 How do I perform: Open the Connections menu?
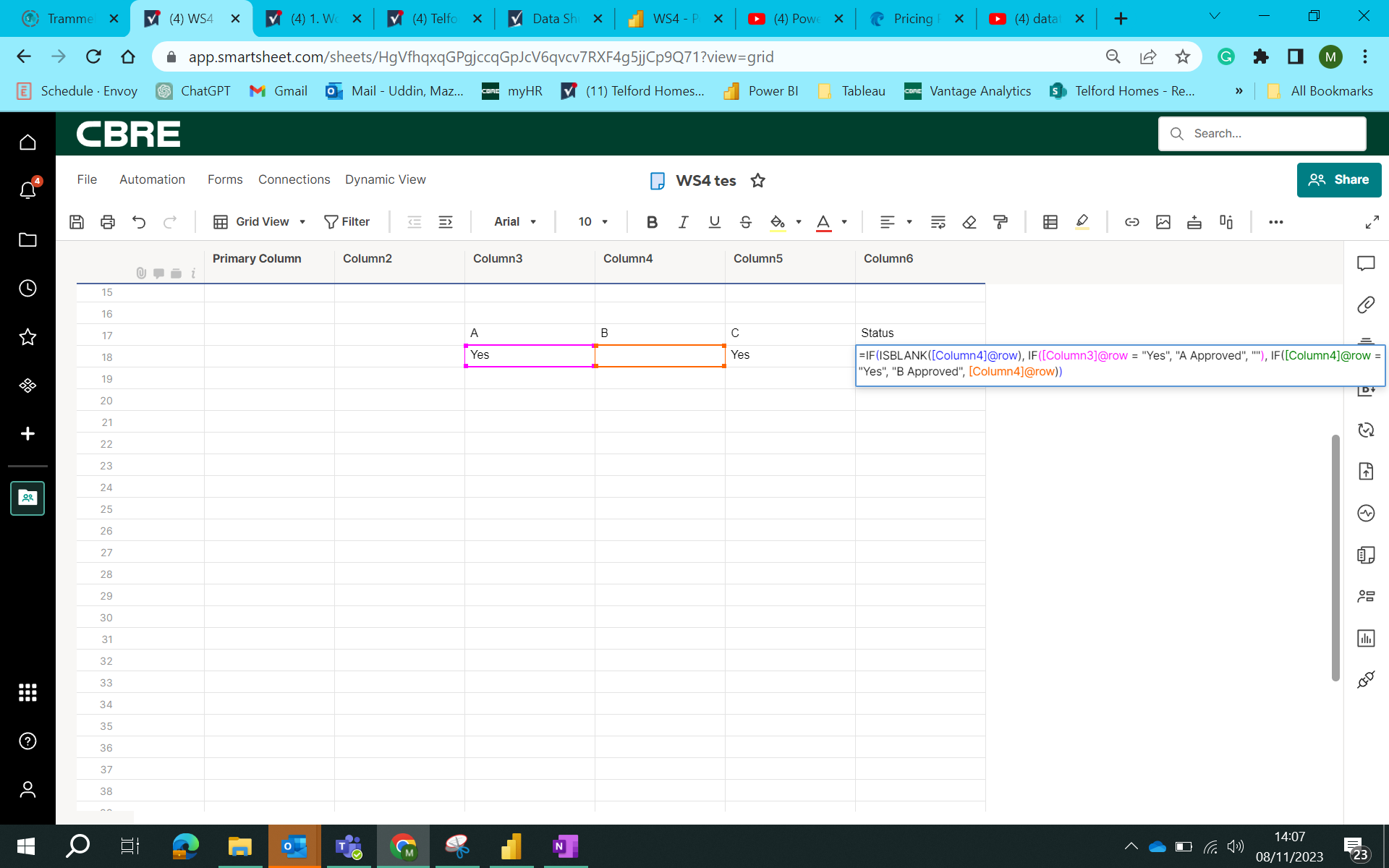click(294, 179)
